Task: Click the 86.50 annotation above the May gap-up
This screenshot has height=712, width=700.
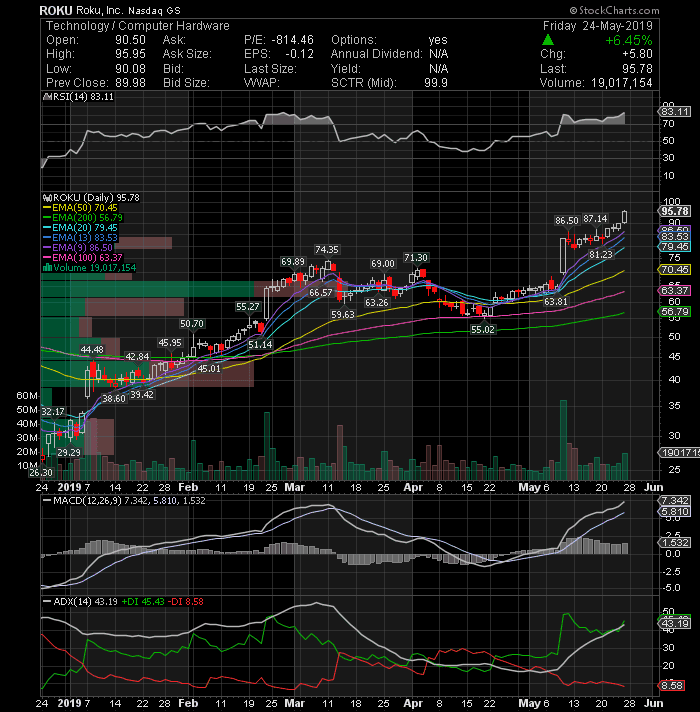Action: [x=567, y=221]
